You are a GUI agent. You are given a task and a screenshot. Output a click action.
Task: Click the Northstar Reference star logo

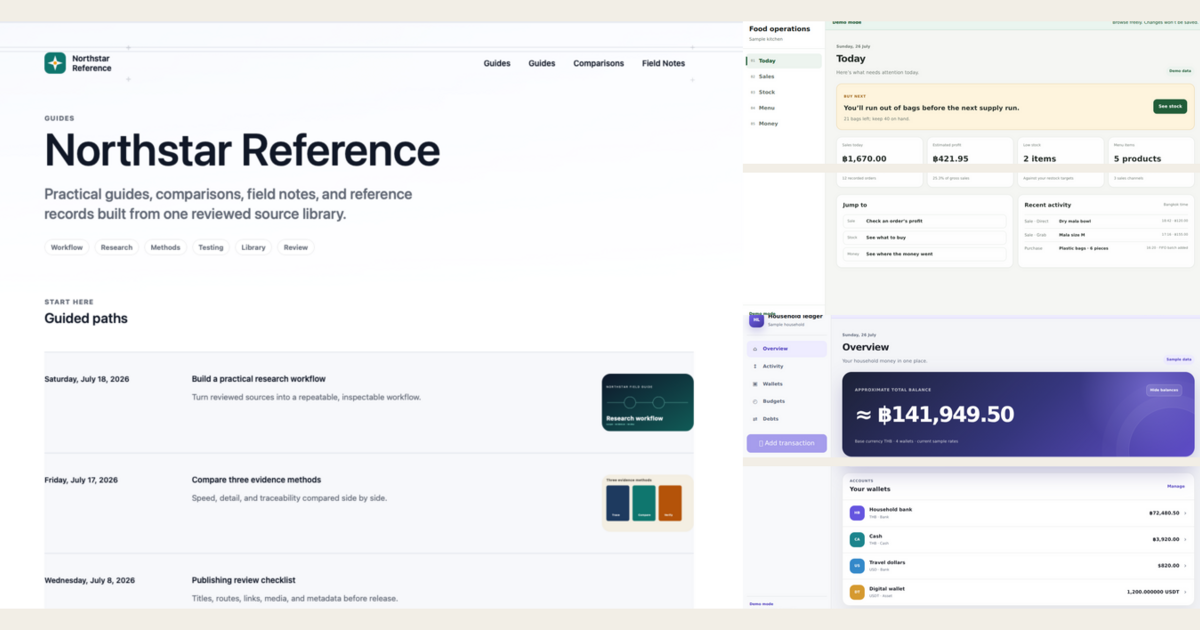(55, 63)
